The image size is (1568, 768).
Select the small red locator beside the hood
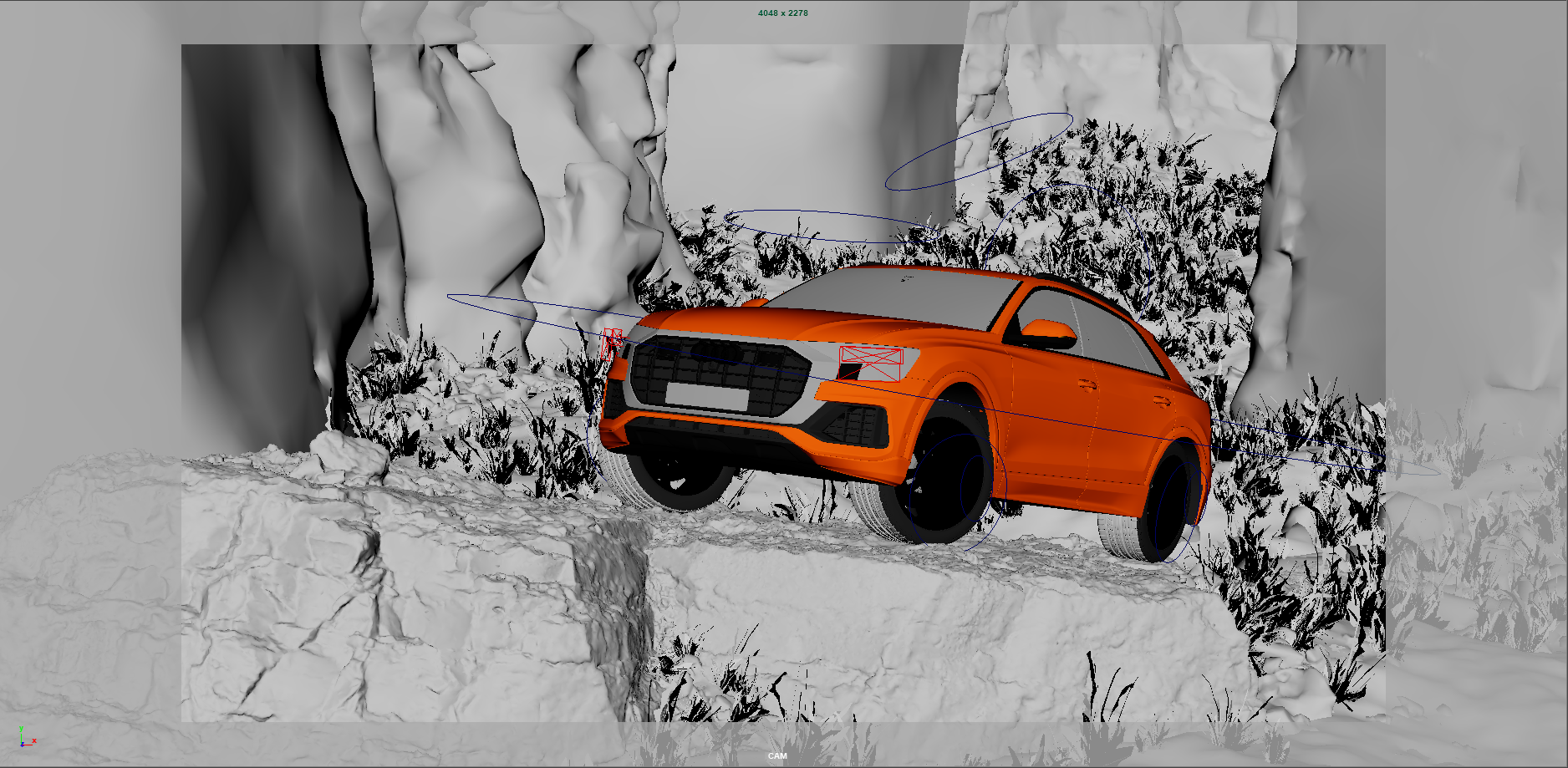click(x=612, y=339)
